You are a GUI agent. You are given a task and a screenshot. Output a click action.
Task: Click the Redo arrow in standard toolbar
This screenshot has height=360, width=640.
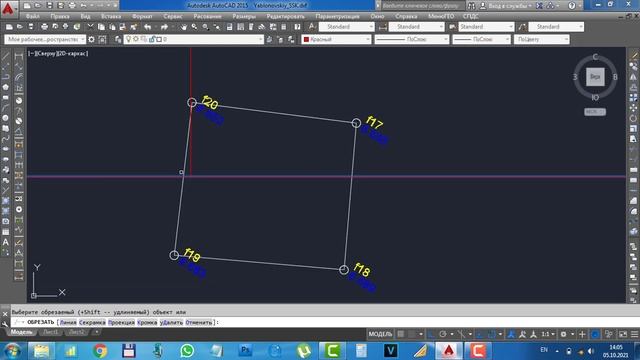click(x=164, y=27)
